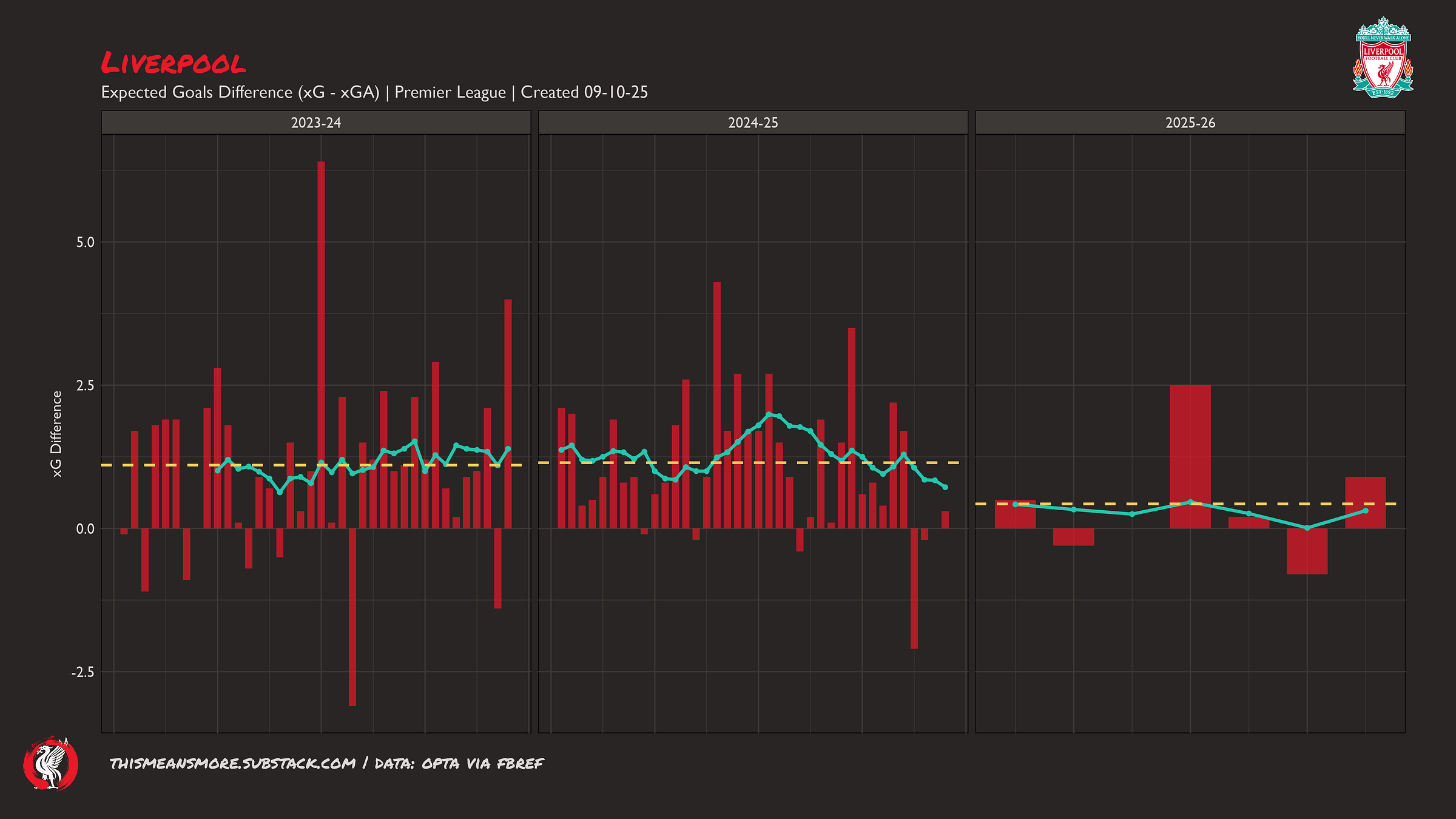The image size is (1456, 819).
Task: Click the final teal point in 2025-26
Action: click(1366, 511)
